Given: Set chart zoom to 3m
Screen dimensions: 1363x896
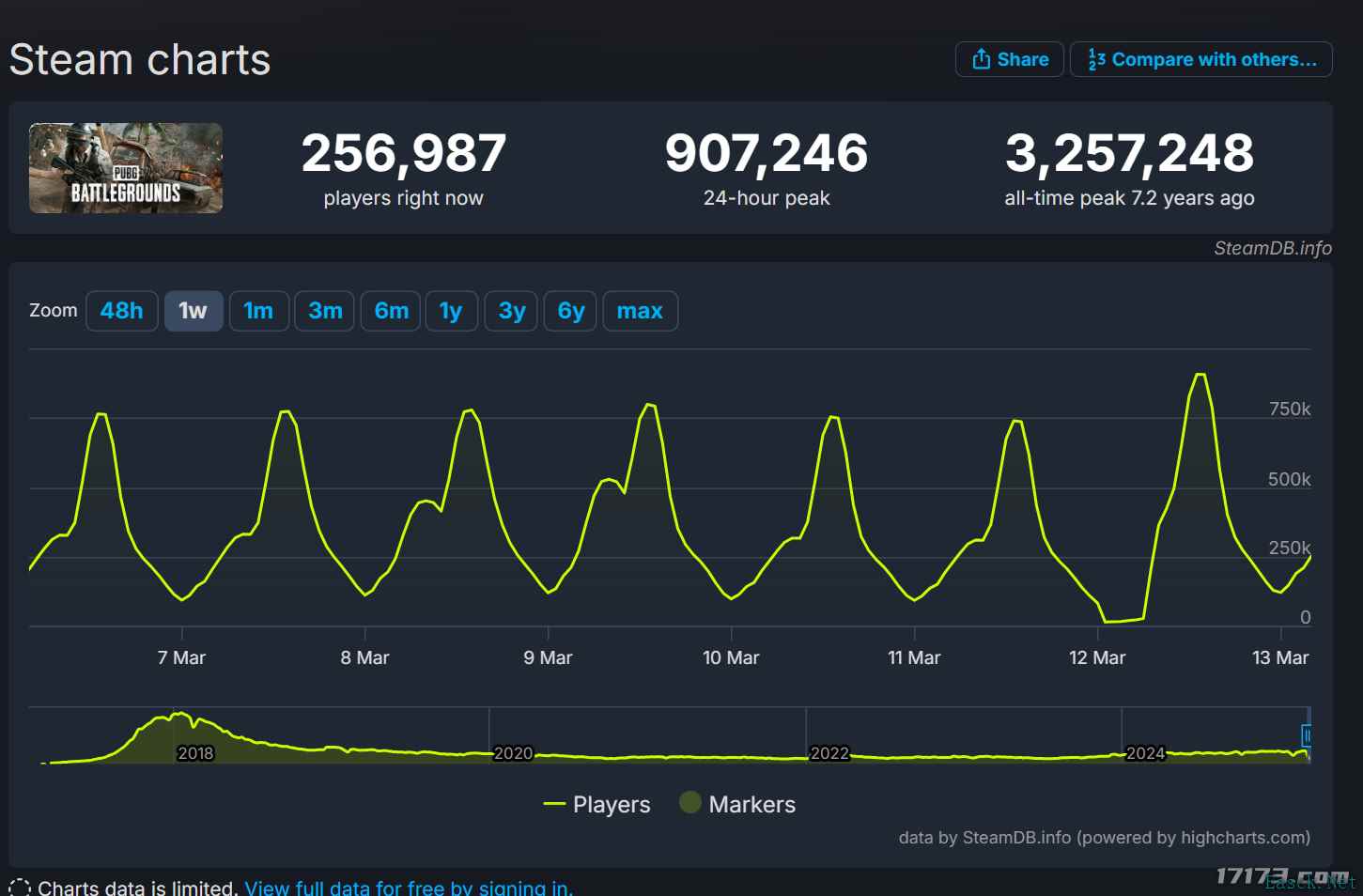Looking at the screenshot, I should [325, 311].
